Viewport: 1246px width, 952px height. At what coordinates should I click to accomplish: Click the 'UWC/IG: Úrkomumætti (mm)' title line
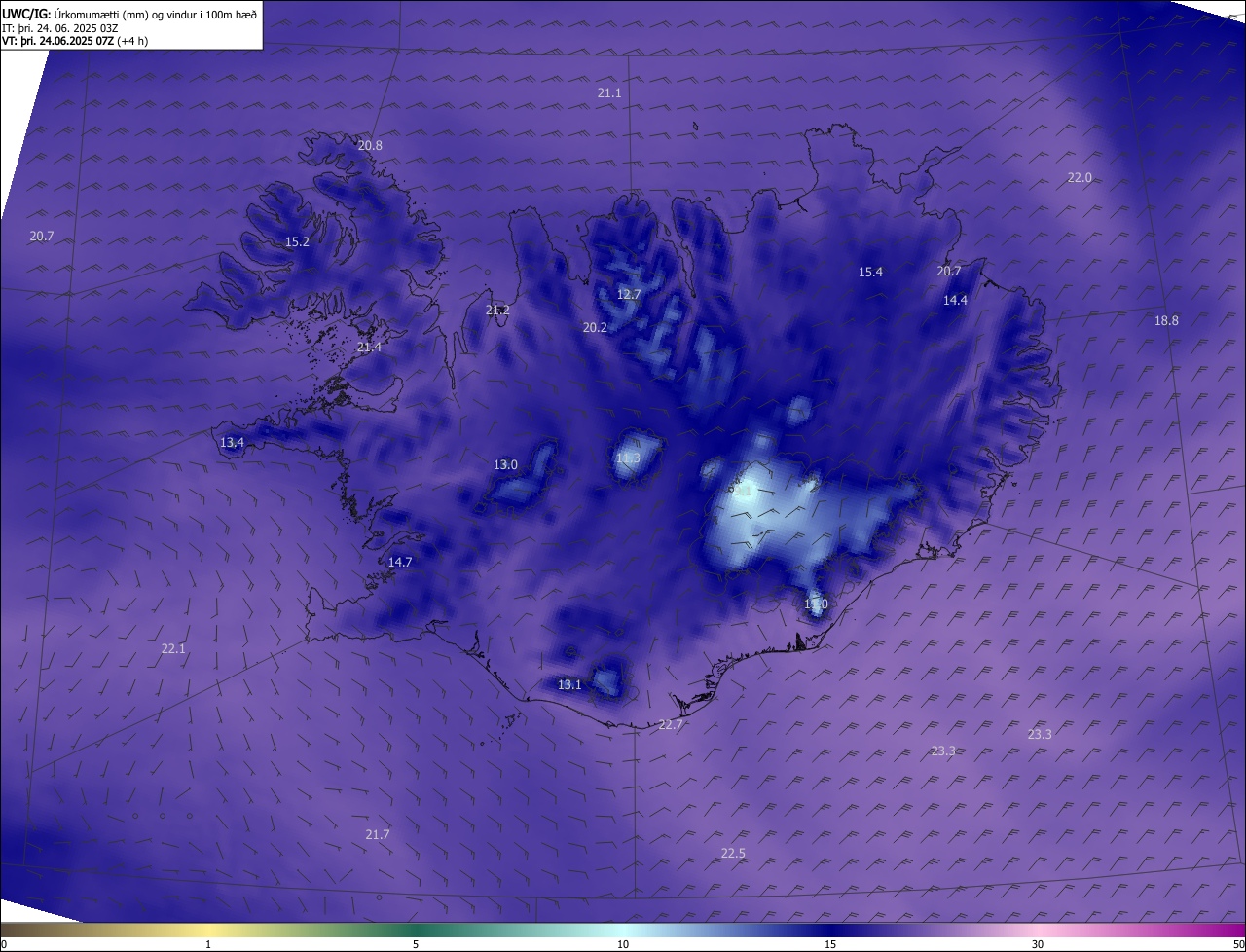click(x=128, y=14)
